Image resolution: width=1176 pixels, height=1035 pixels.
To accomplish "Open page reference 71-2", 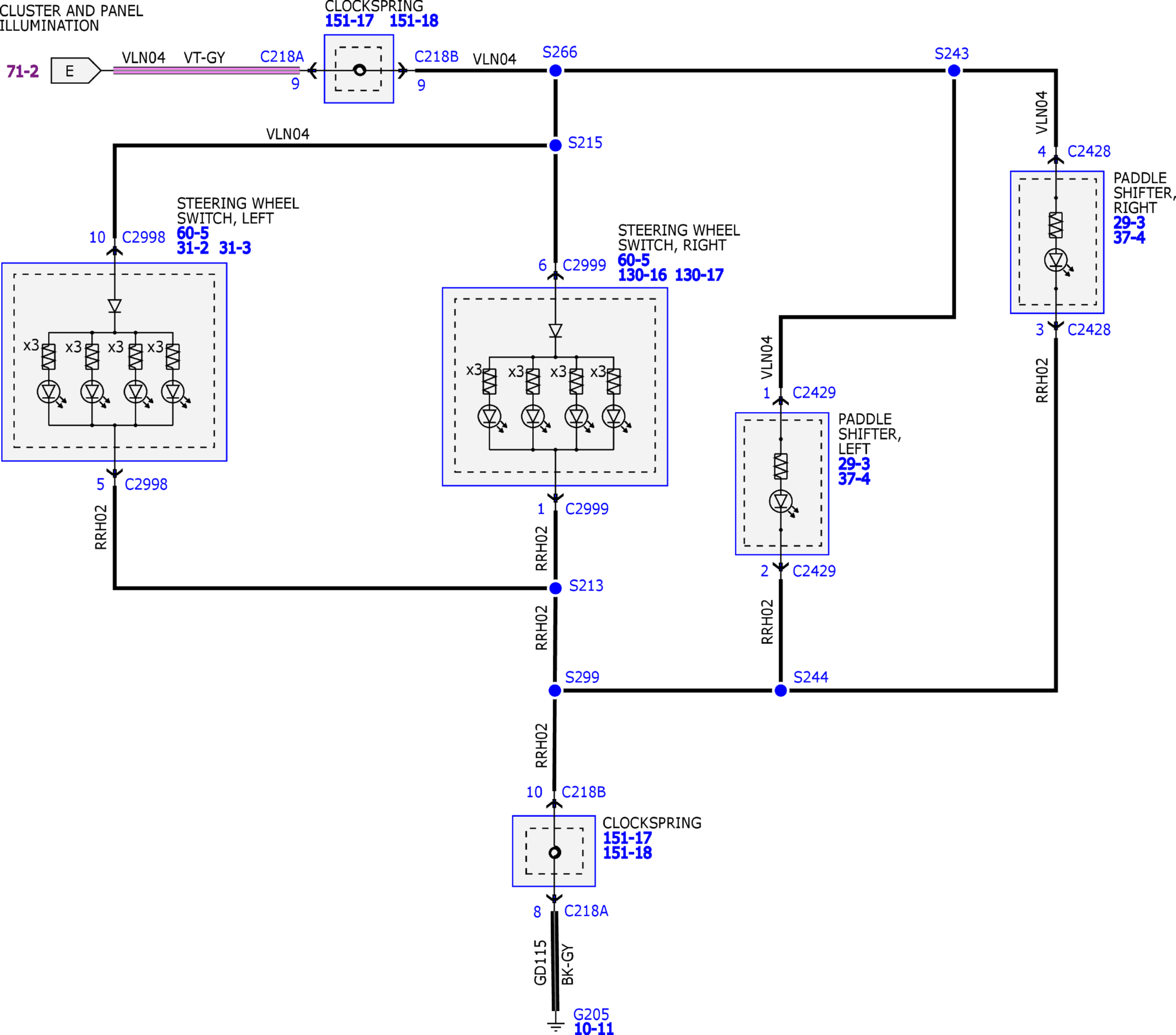I will point(23,71).
